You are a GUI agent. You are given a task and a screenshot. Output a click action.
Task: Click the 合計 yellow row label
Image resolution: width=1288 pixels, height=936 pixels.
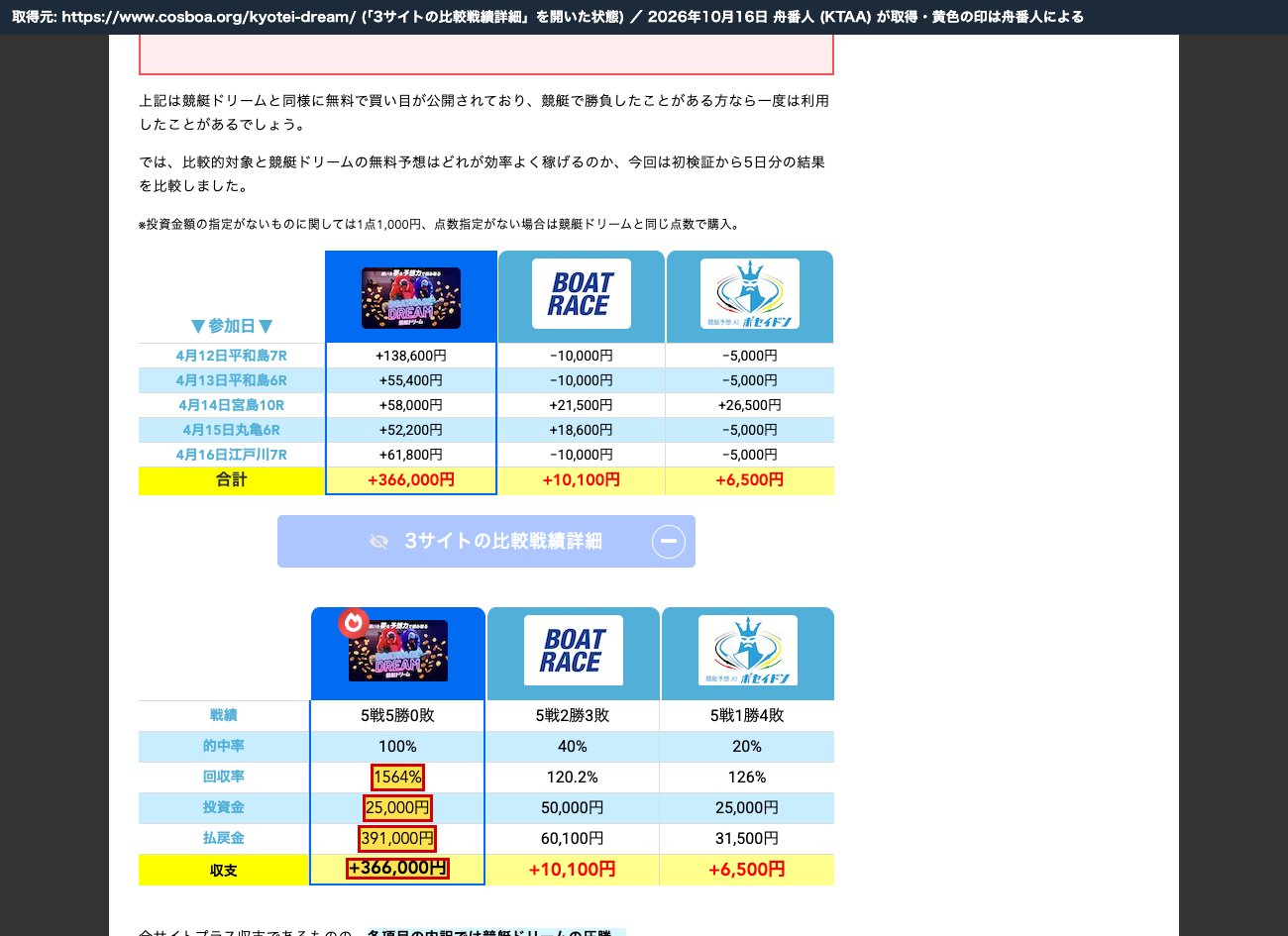point(232,480)
